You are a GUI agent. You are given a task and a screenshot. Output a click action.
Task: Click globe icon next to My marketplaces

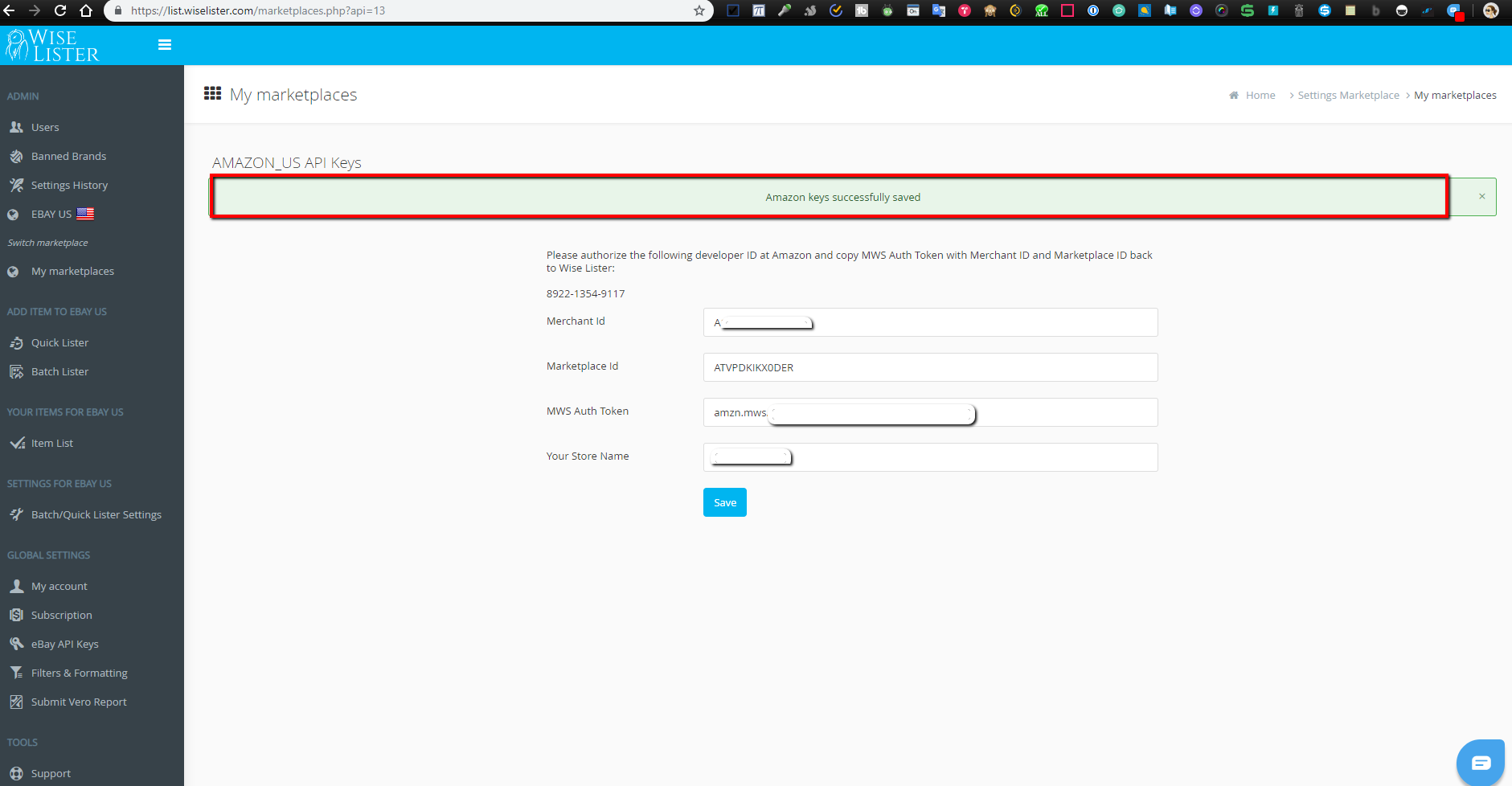pos(13,272)
